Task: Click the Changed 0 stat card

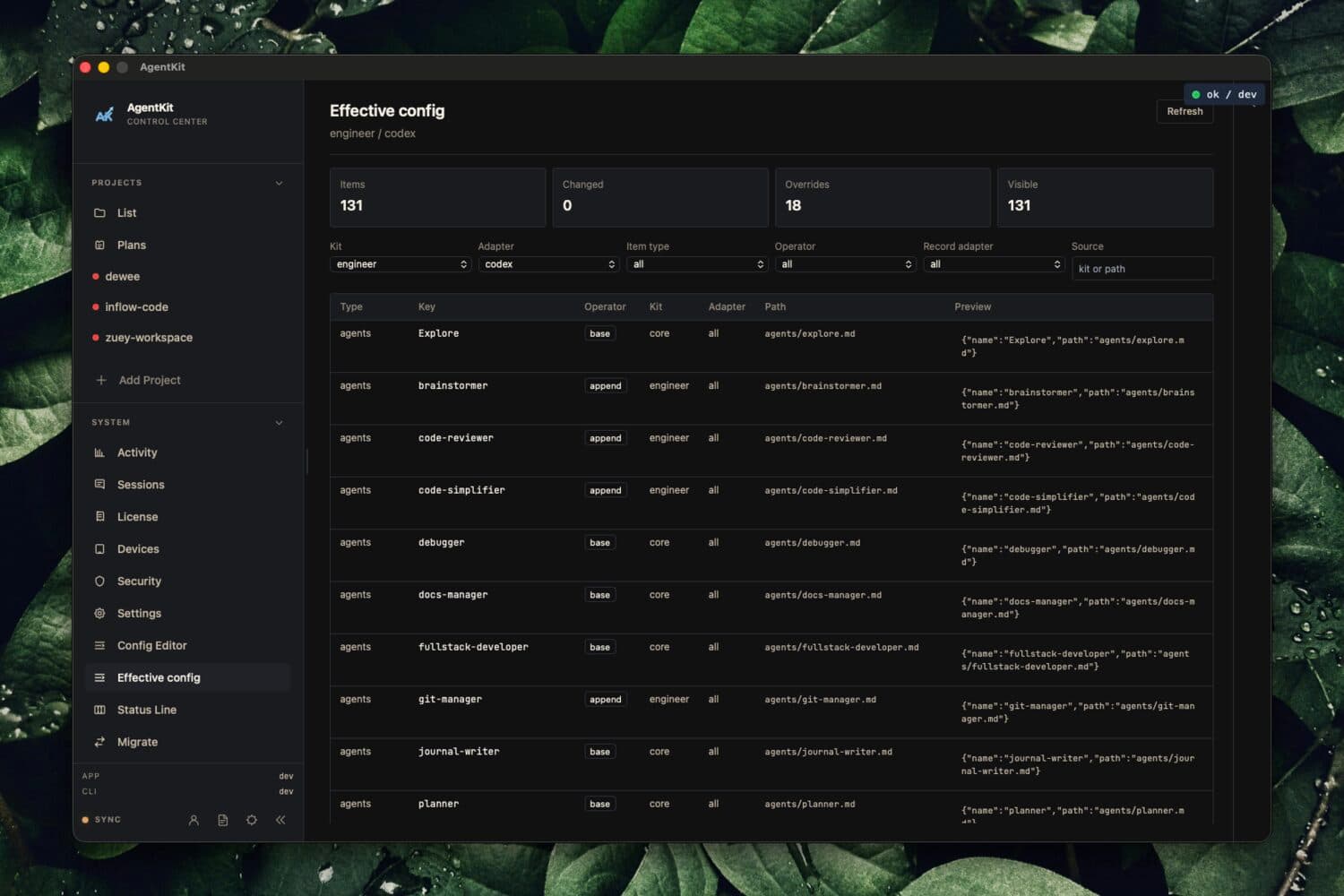Action: [660, 197]
